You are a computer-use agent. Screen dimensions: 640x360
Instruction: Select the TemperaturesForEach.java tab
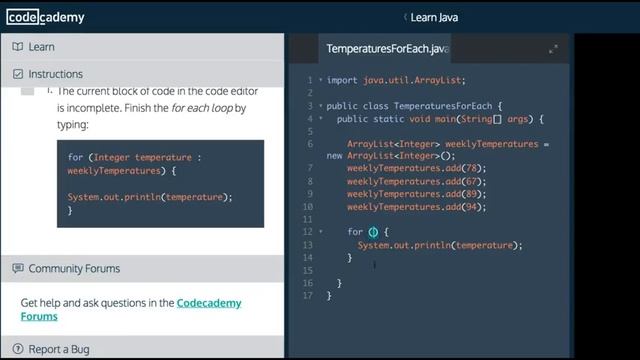385,49
